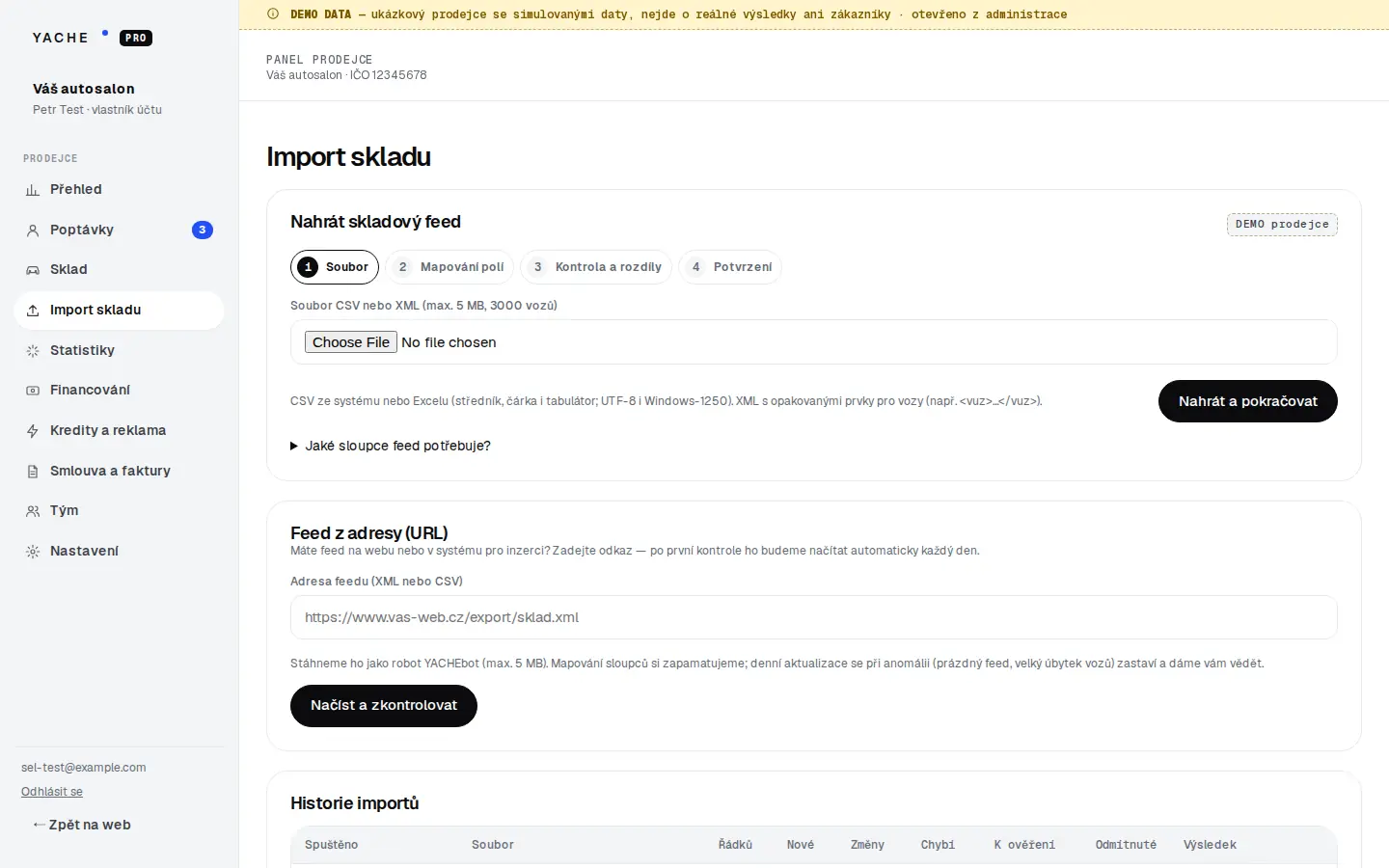Click the Řádků column header

tap(735, 845)
